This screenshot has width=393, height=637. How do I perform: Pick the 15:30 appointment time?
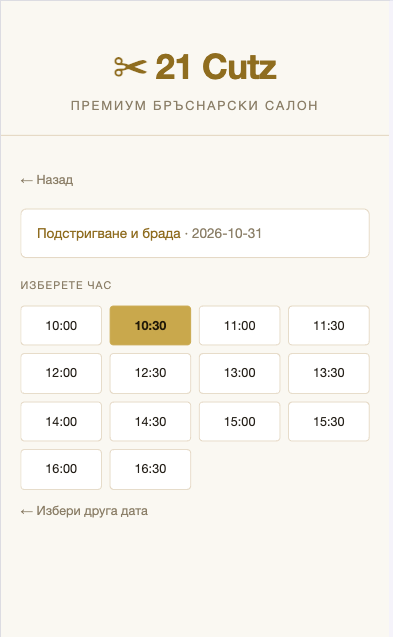[329, 421]
